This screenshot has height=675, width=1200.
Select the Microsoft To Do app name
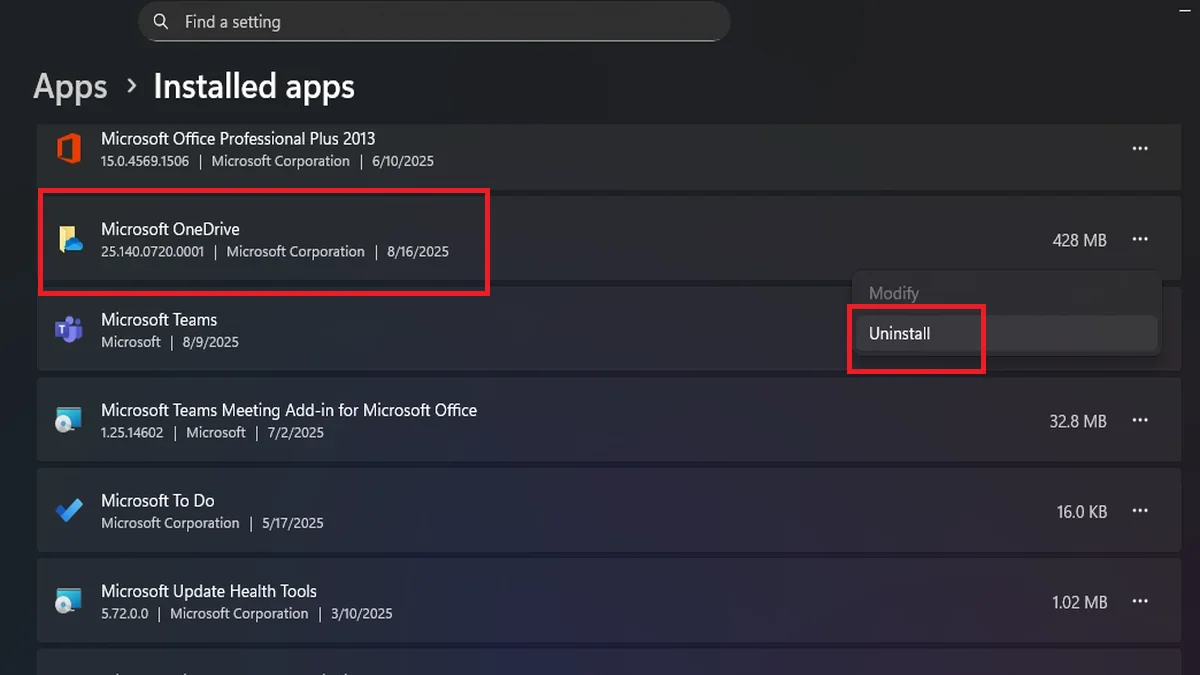[158, 500]
